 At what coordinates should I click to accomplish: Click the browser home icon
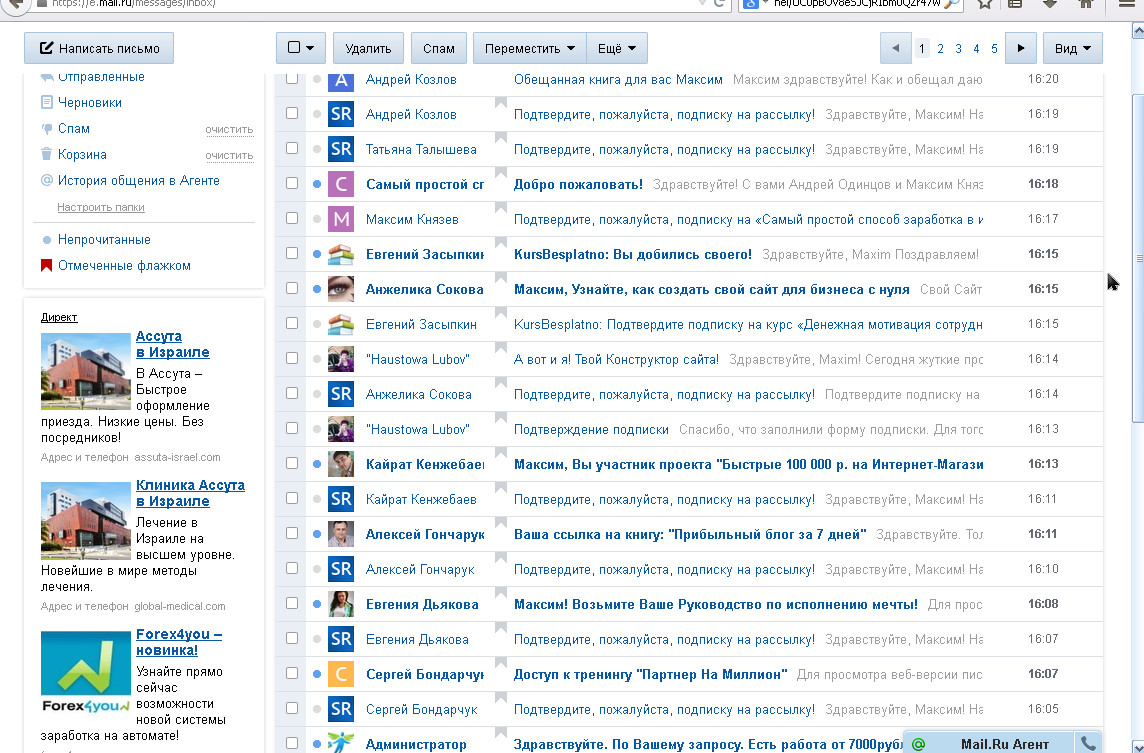pos(1085,4)
